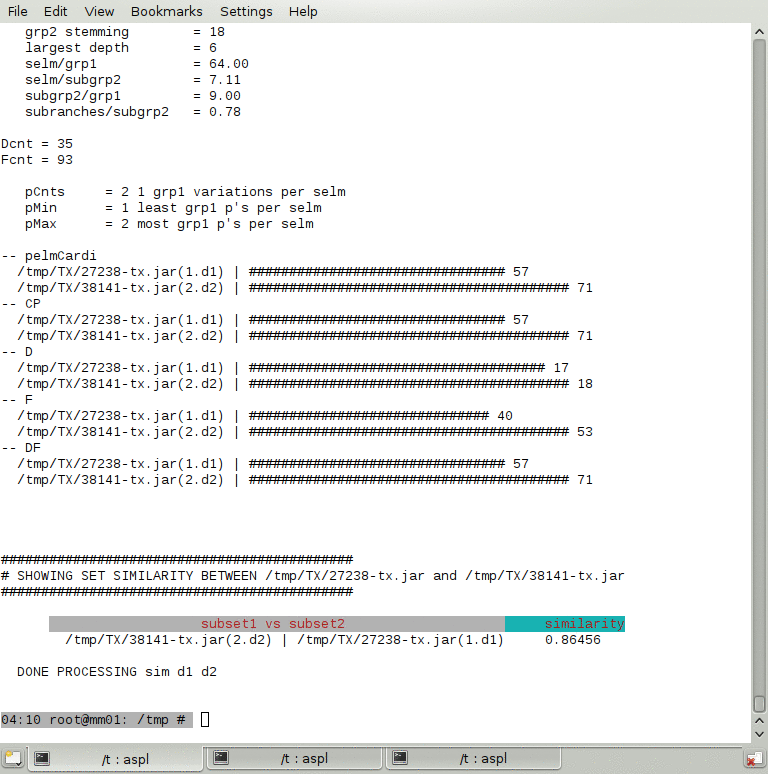The image size is (768, 774).
Task: Click the subgrp2/grp1 = 9.00 line
Action: tap(133, 96)
